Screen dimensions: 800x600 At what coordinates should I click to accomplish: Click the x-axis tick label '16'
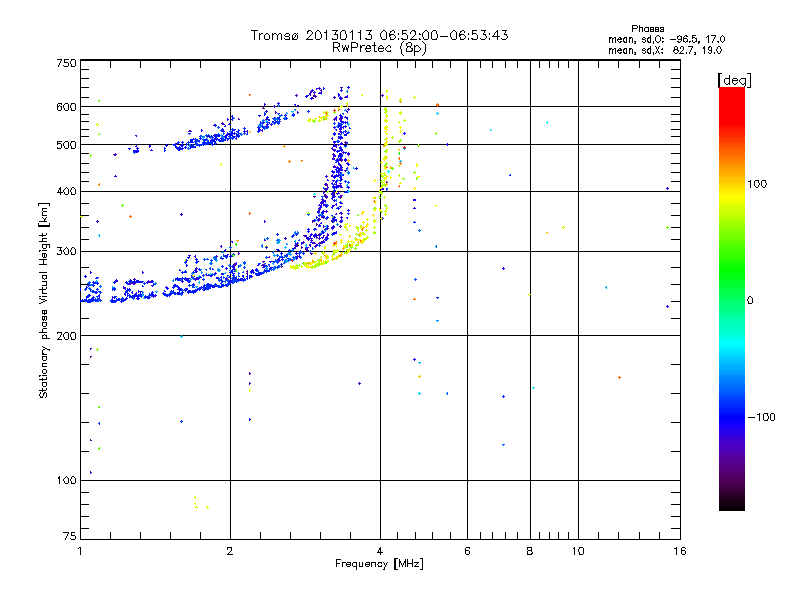tap(680, 551)
